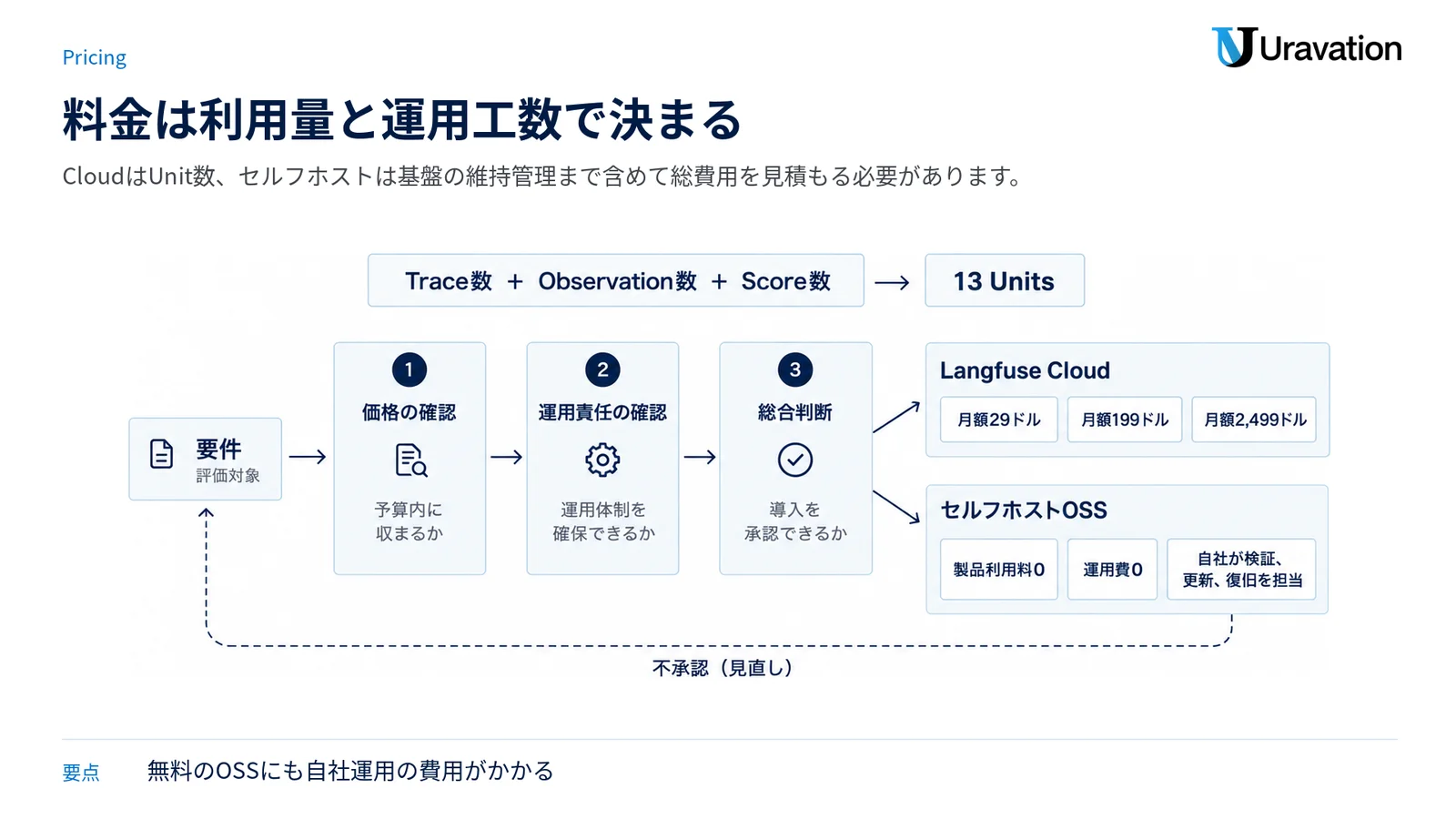
Task: Click the 製品利用料0 box
Action: (998, 570)
